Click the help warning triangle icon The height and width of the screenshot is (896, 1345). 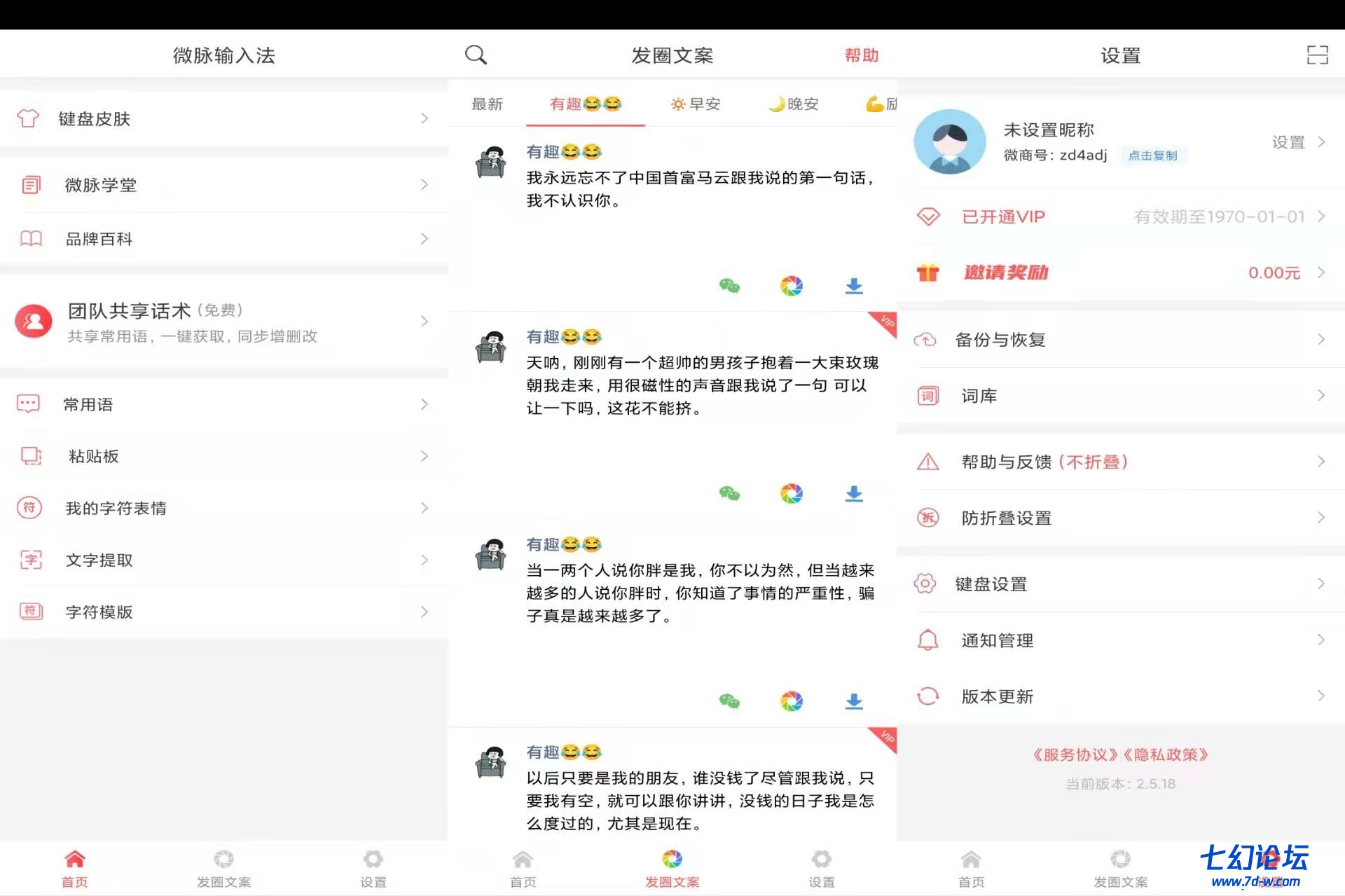click(928, 462)
